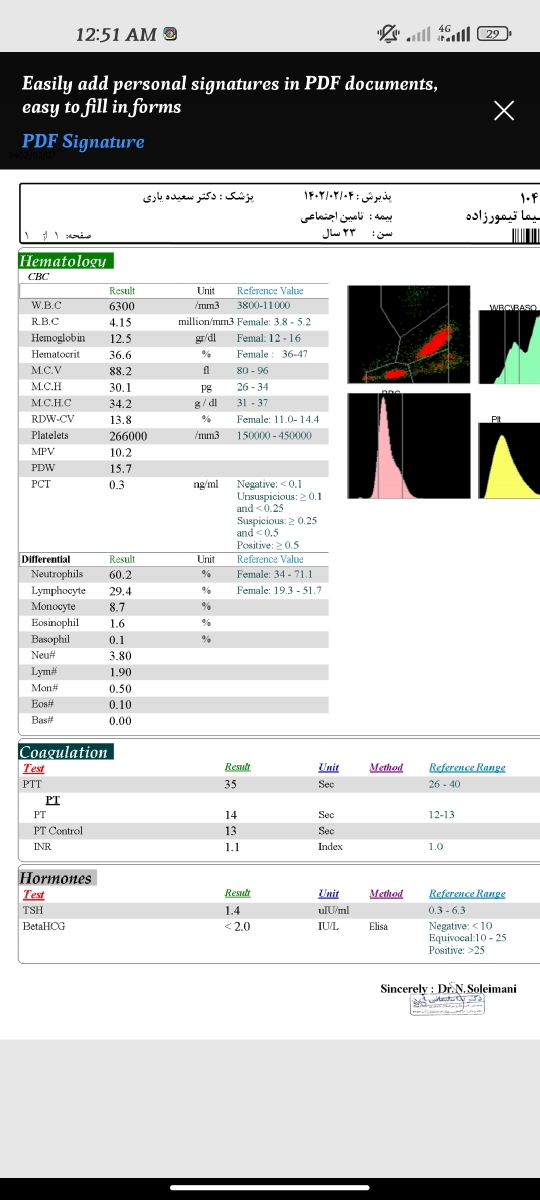The width and height of the screenshot is (540, 1200).
Task: Tap the Platelets value 266000
Action: (x=129, y=436)
